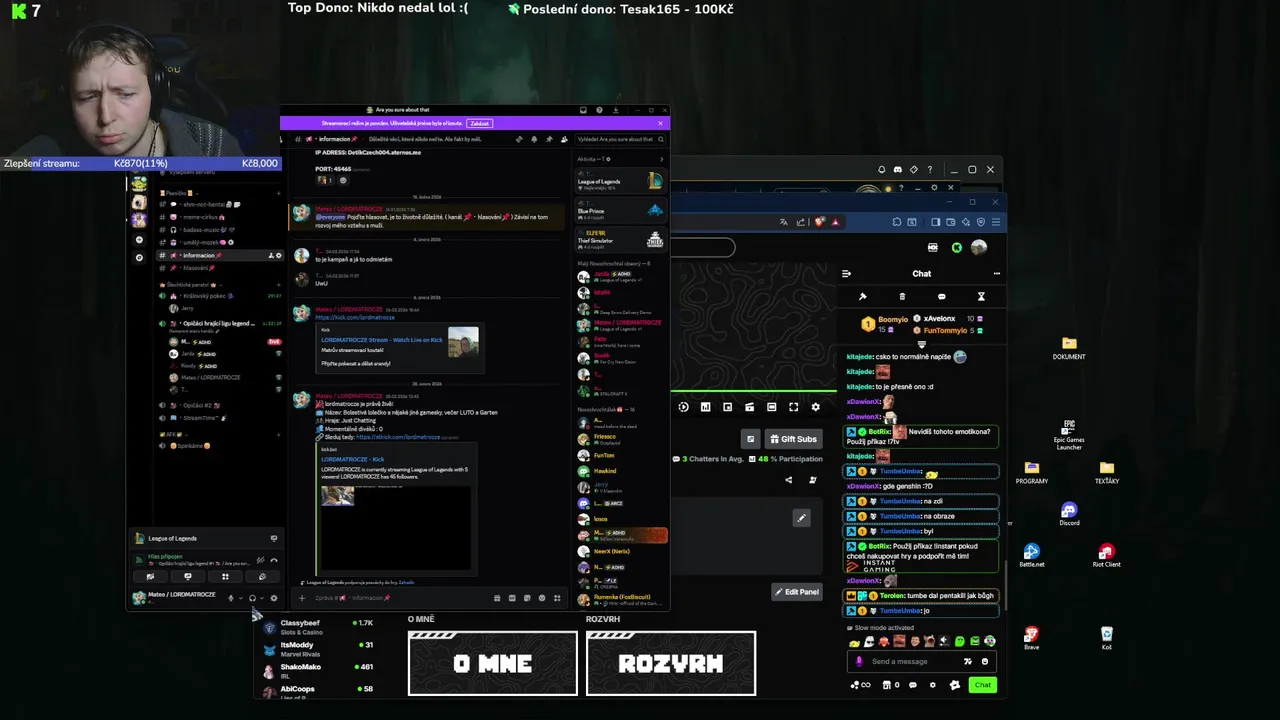Image resolution: width=1280 pixels, height=720 pixels.
Task: Open Discord desktop shortcut icon
Action: 1069,514
